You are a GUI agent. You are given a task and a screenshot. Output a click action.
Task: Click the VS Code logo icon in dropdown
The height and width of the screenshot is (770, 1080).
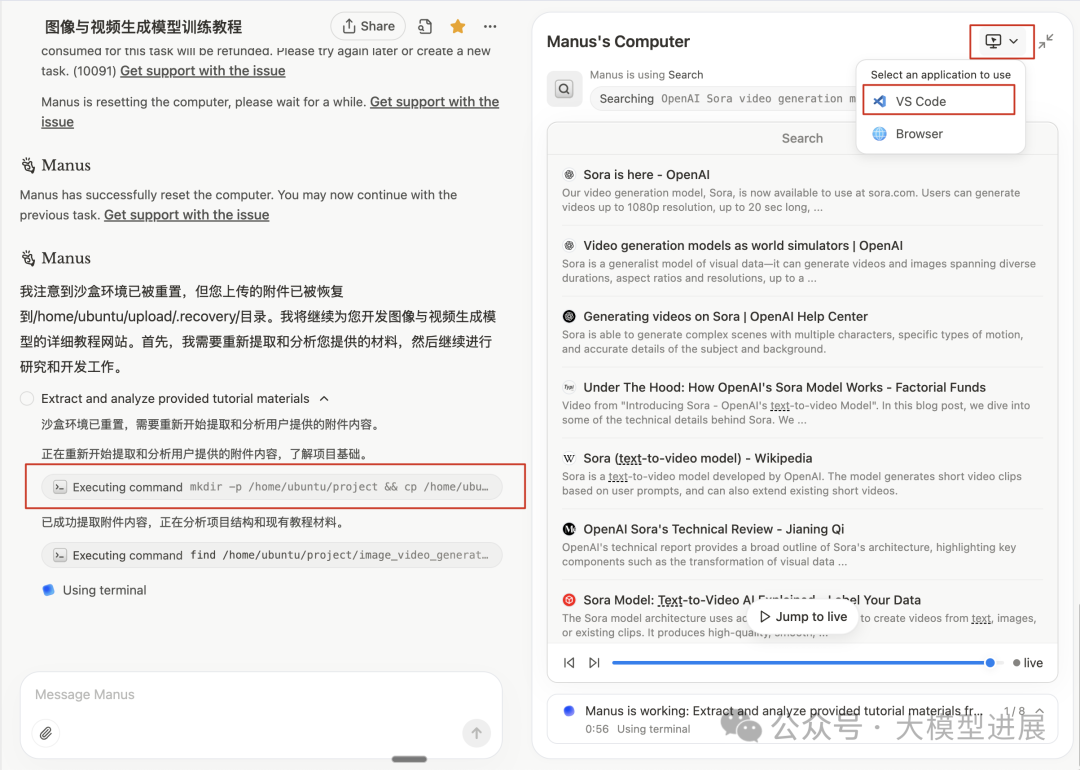pos(880,101)
